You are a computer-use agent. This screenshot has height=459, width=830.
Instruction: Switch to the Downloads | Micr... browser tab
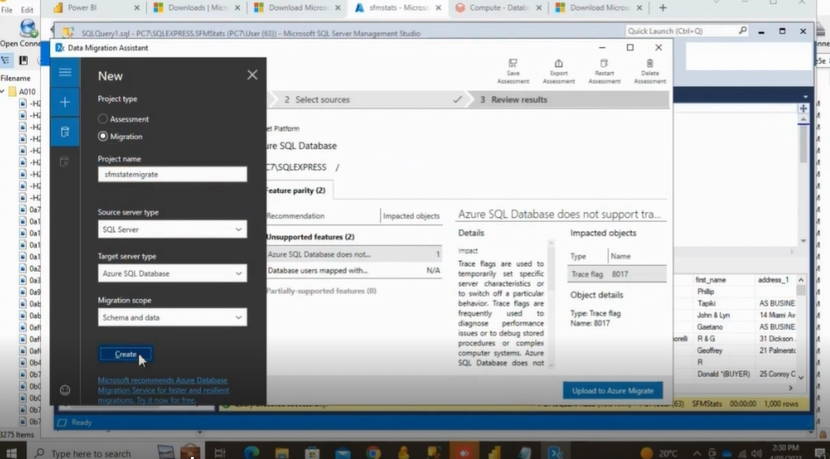(196, 8)
